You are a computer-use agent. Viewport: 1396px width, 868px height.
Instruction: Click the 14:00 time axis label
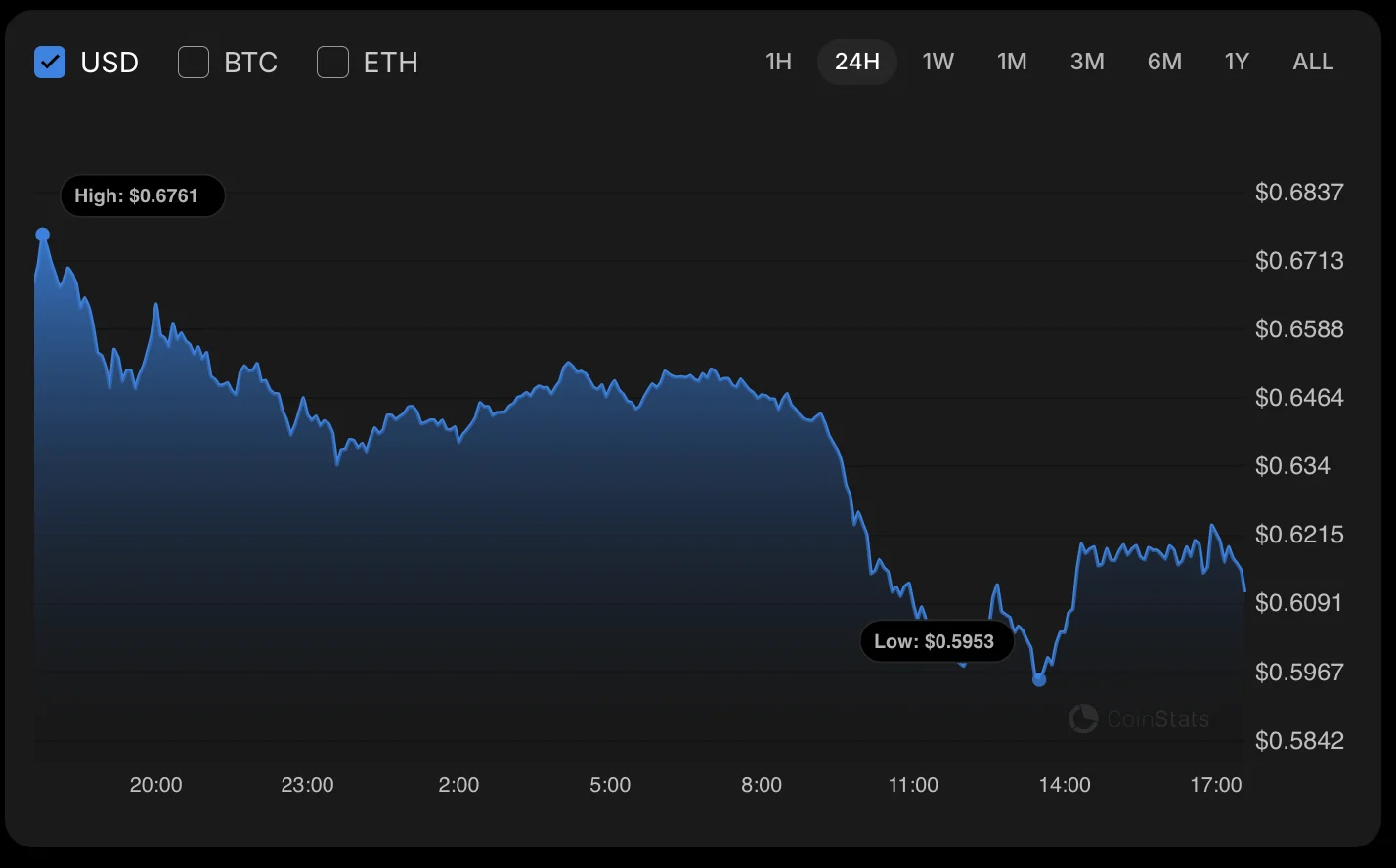pos(1065,785)
